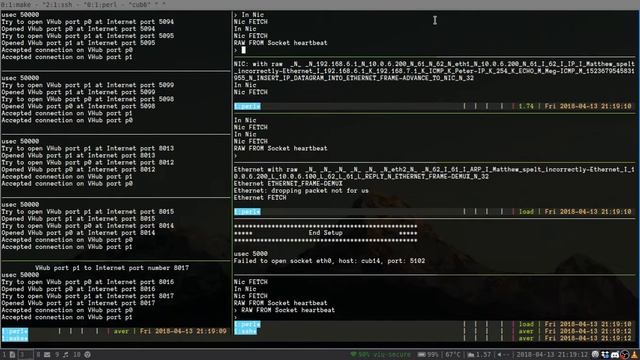
Task: Switch to workspace 9 with the music icon
Action: click(62, 355)
